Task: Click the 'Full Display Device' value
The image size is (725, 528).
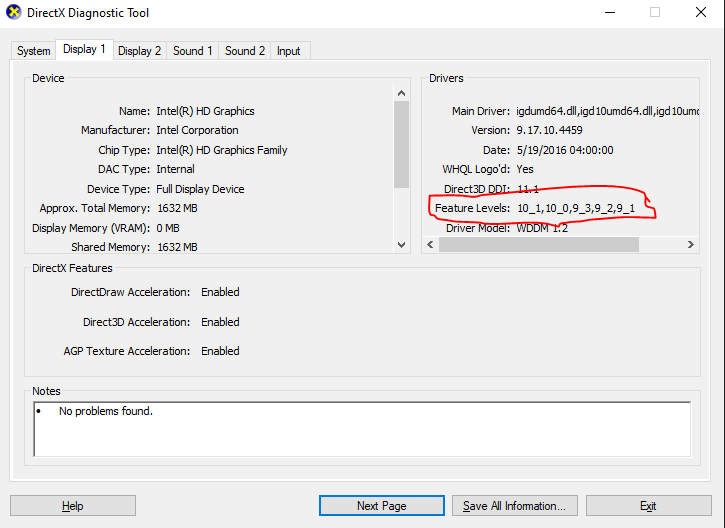Action: tap(200, 189)
